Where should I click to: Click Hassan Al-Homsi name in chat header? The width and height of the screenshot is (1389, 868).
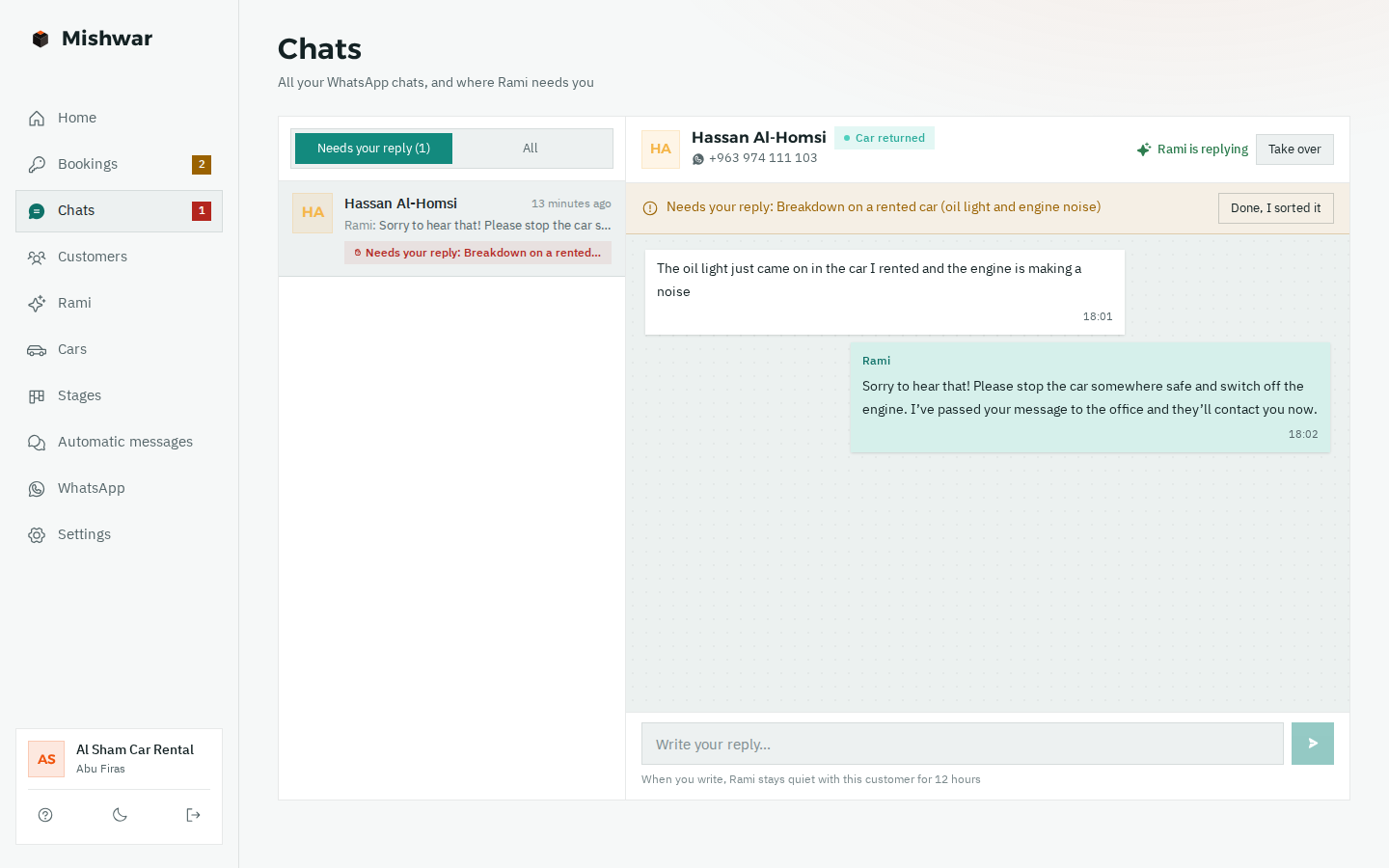point(759,137)
